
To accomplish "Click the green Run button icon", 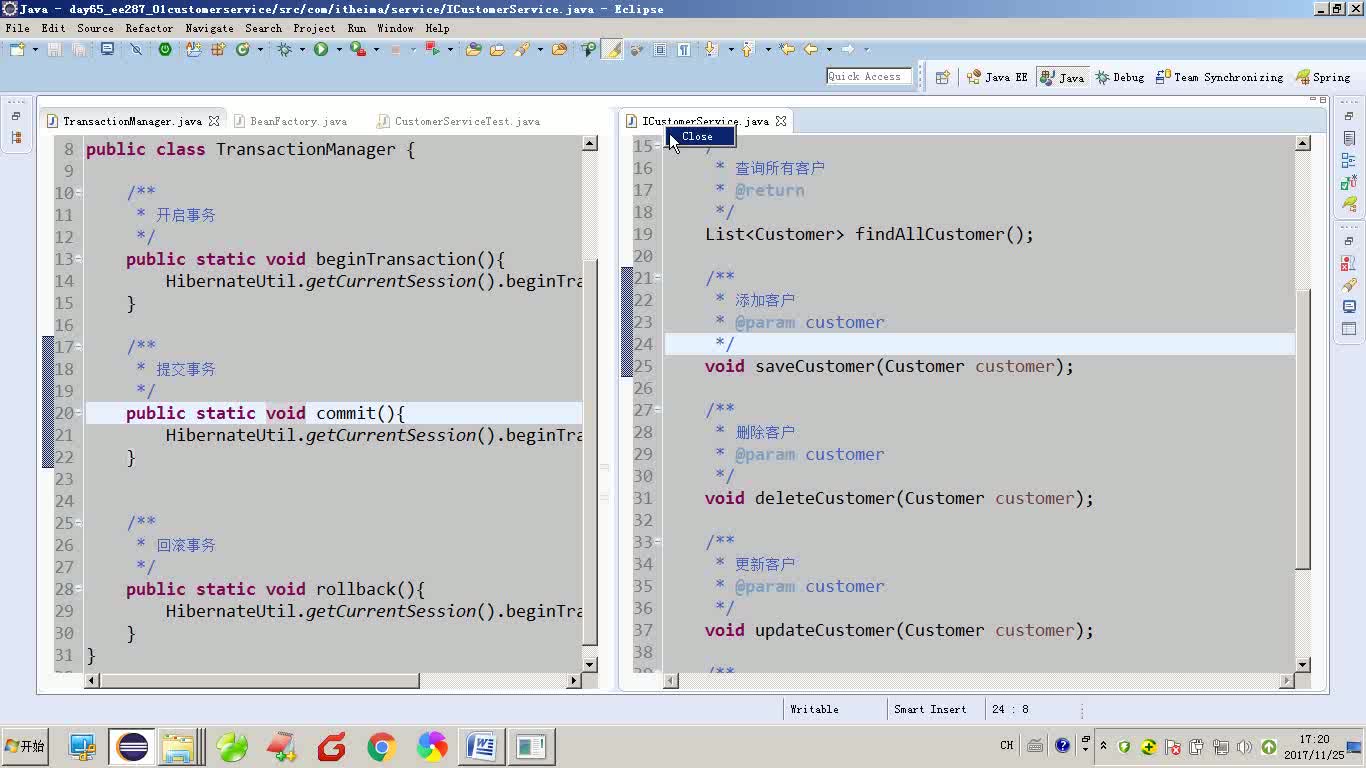I will click(321, 49).
